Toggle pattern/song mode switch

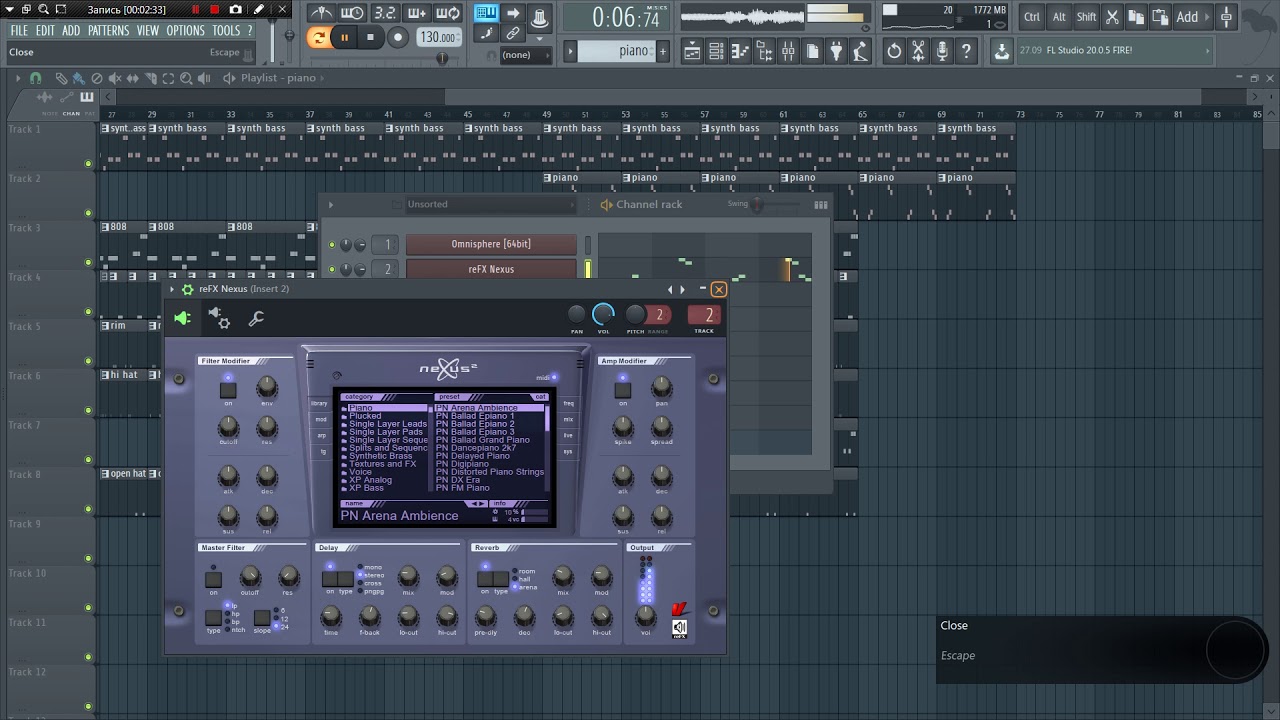point(319,37)
